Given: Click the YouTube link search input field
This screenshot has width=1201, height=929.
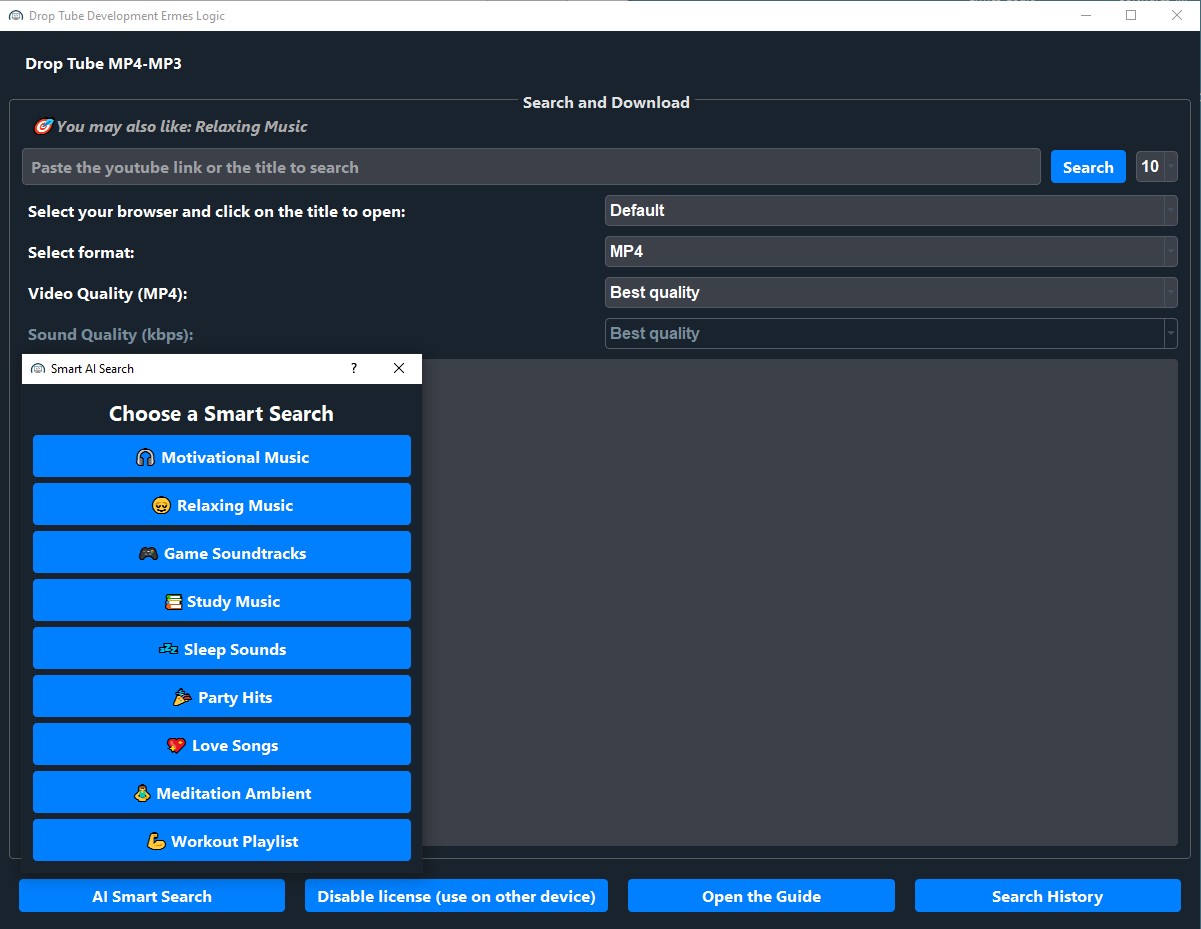Looking at the screenshot, I should click(530, 168).
